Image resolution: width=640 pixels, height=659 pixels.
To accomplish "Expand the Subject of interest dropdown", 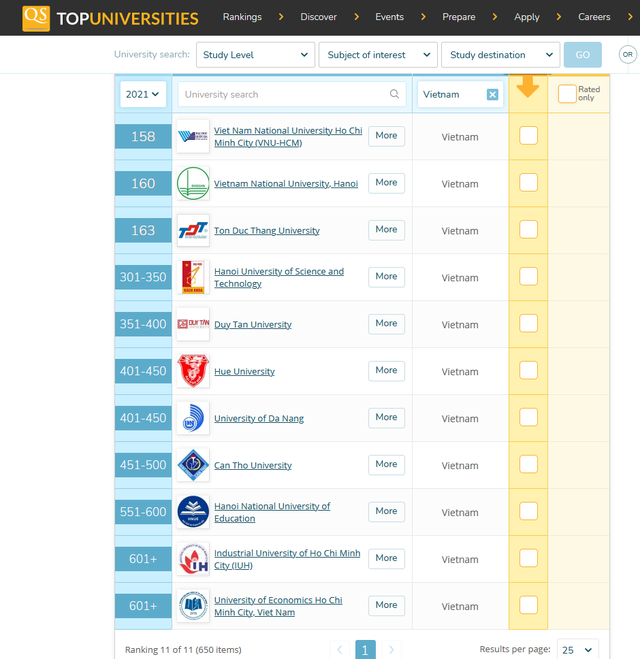I will (x=378, y=55).
